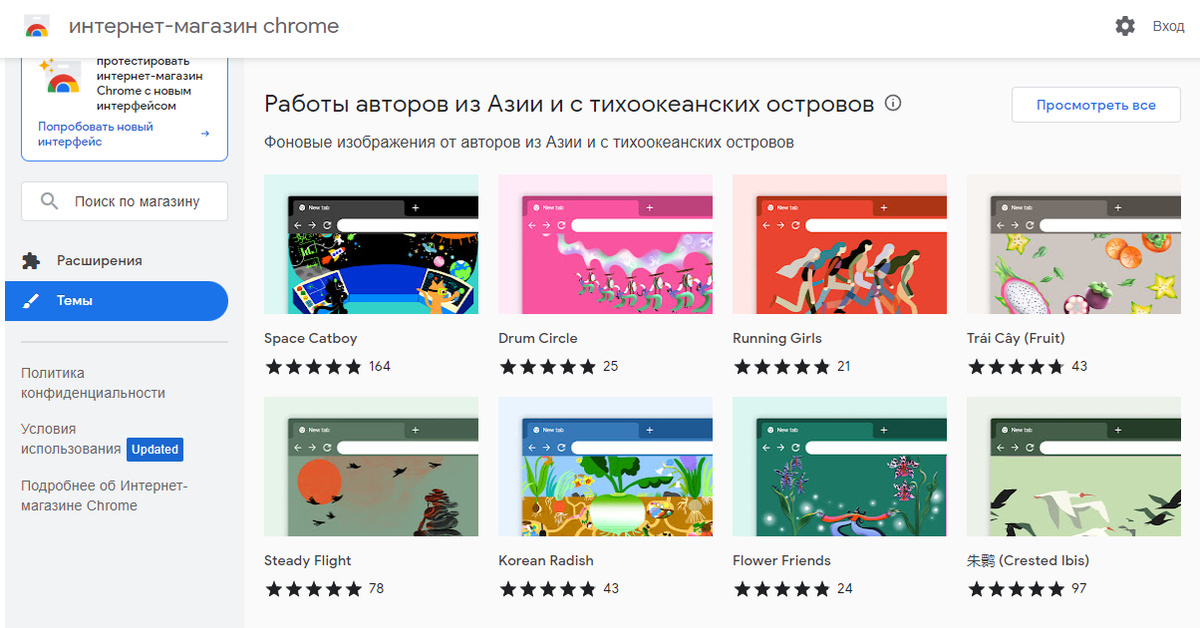Image resolution: width=1200 pixels, height=628 pixels.
Task: Click Попробовать новый интерфейс link
Action: [95, 134]
